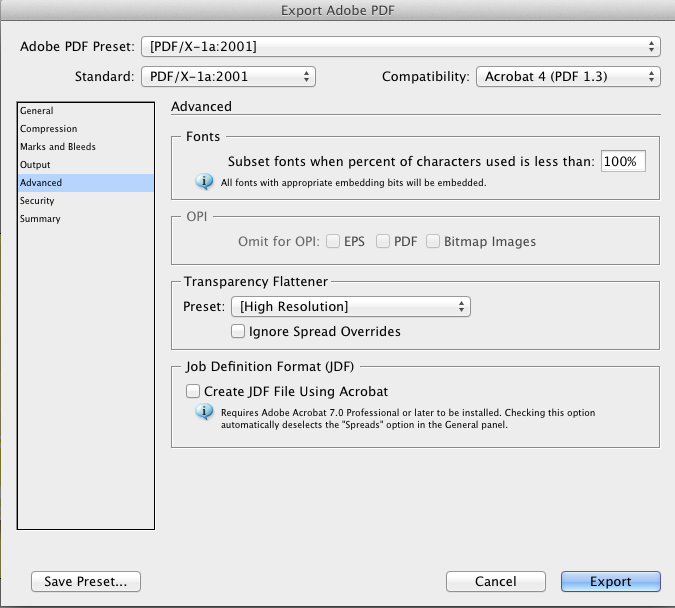Enable Create JDF File Using Acrobat
This screenshot has width=675, height=608.
tap(192, 391)
